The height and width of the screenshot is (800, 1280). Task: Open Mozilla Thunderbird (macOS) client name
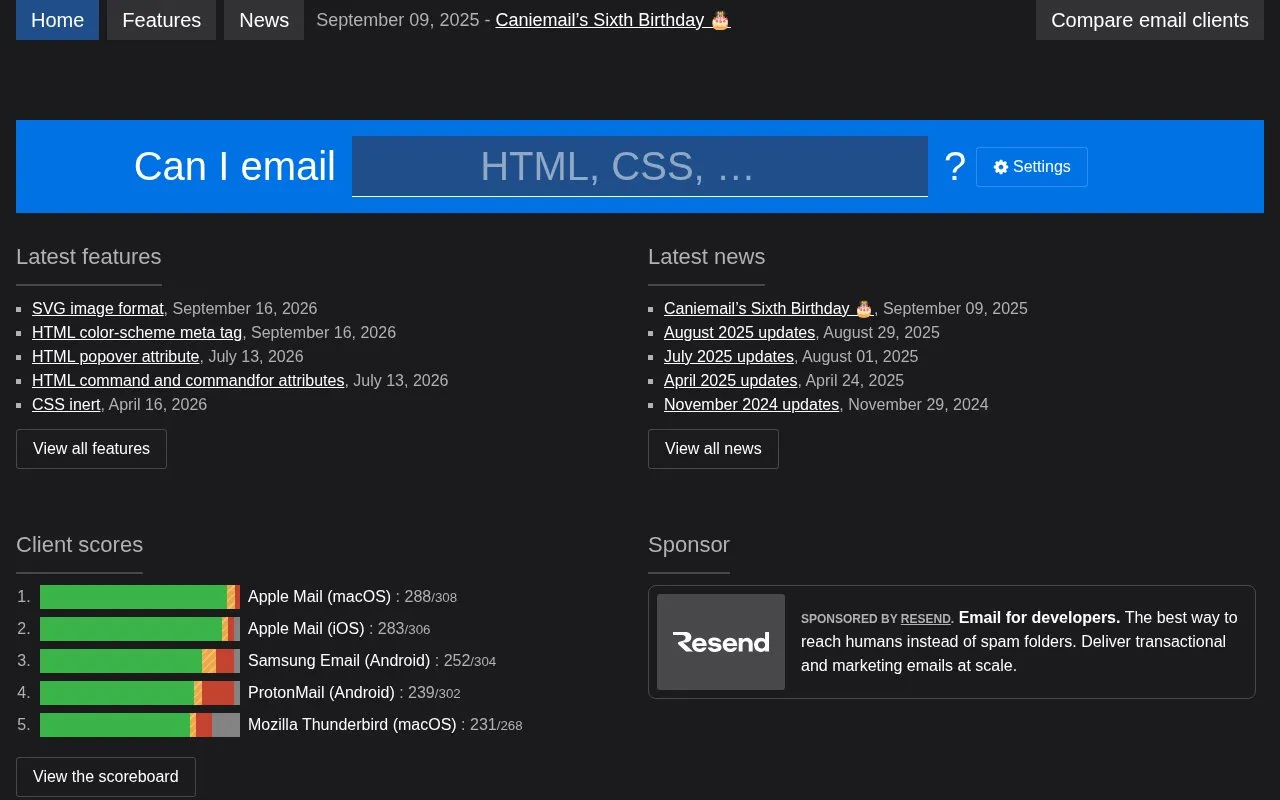click(x=352, y=725)
